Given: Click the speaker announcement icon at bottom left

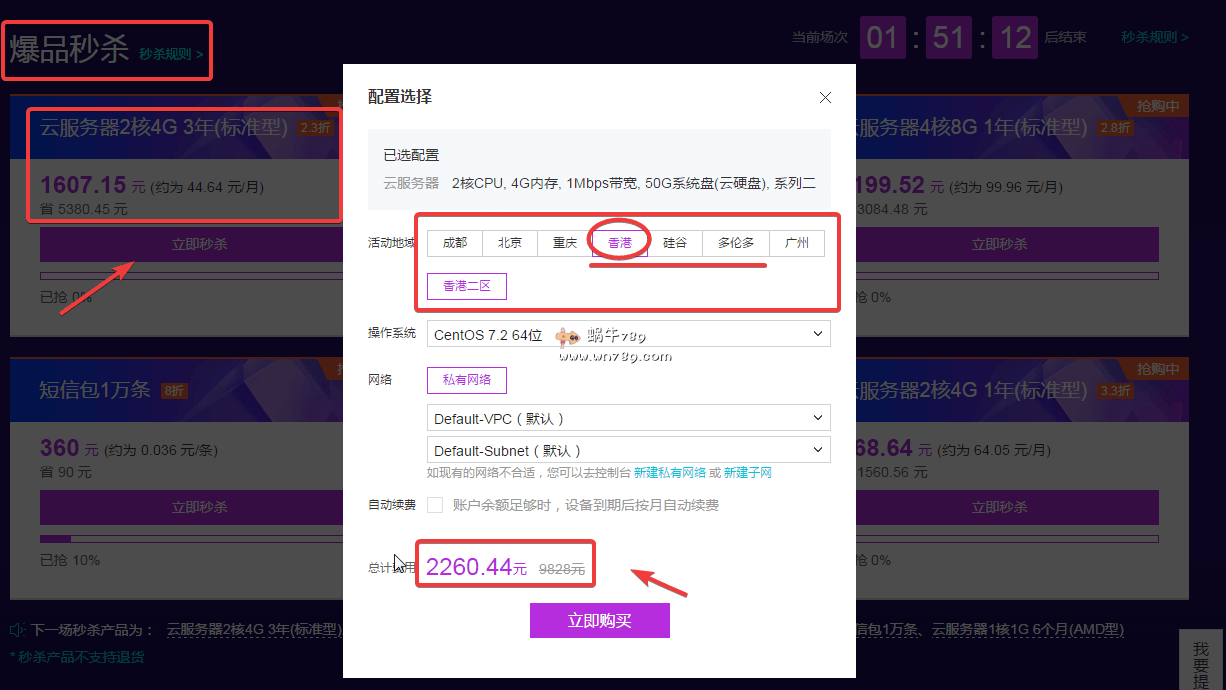Looking at the screenshot, I should (x=17, y=630).
